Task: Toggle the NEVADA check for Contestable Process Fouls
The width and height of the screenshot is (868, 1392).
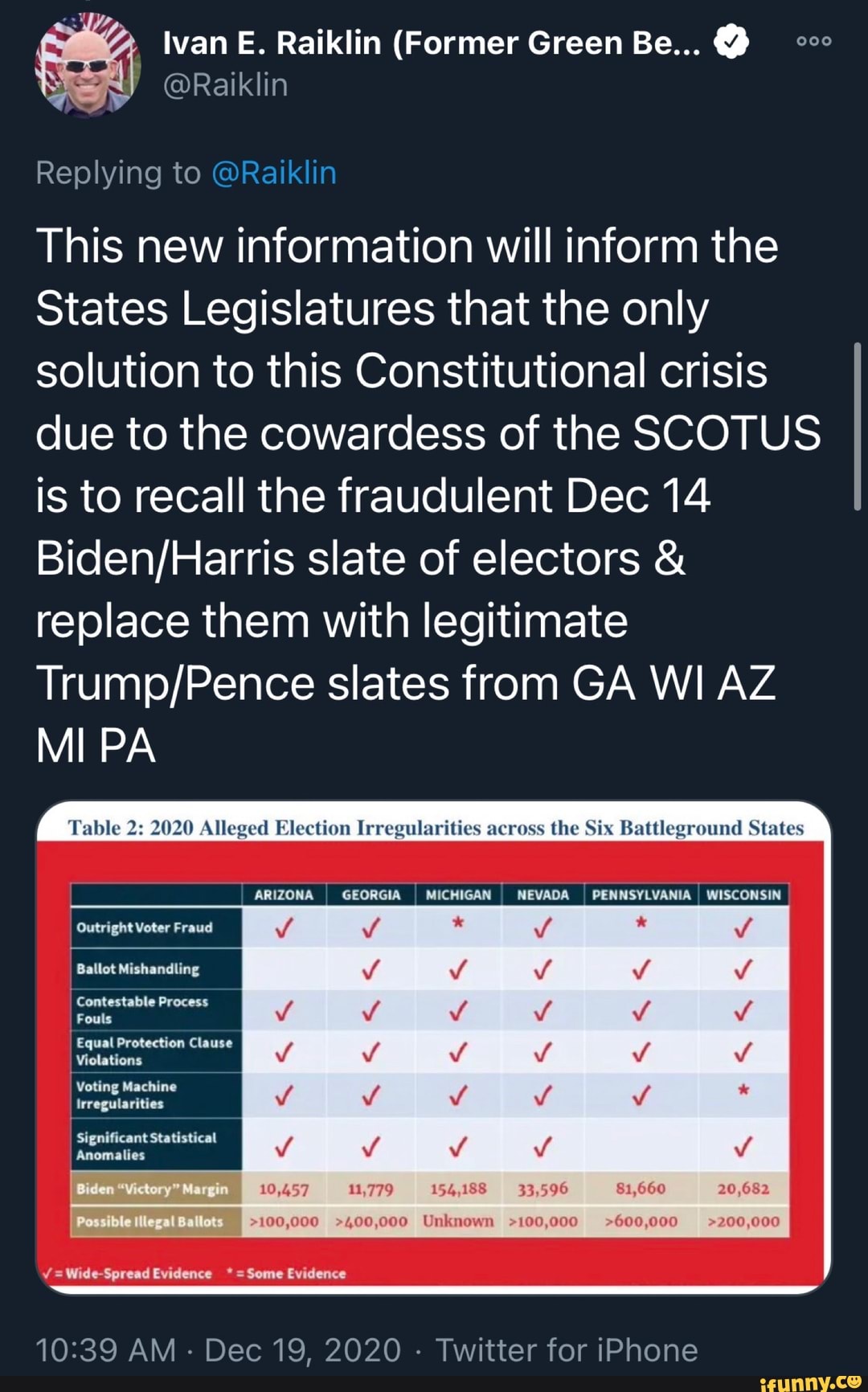Action: [x=542, y=1010]
